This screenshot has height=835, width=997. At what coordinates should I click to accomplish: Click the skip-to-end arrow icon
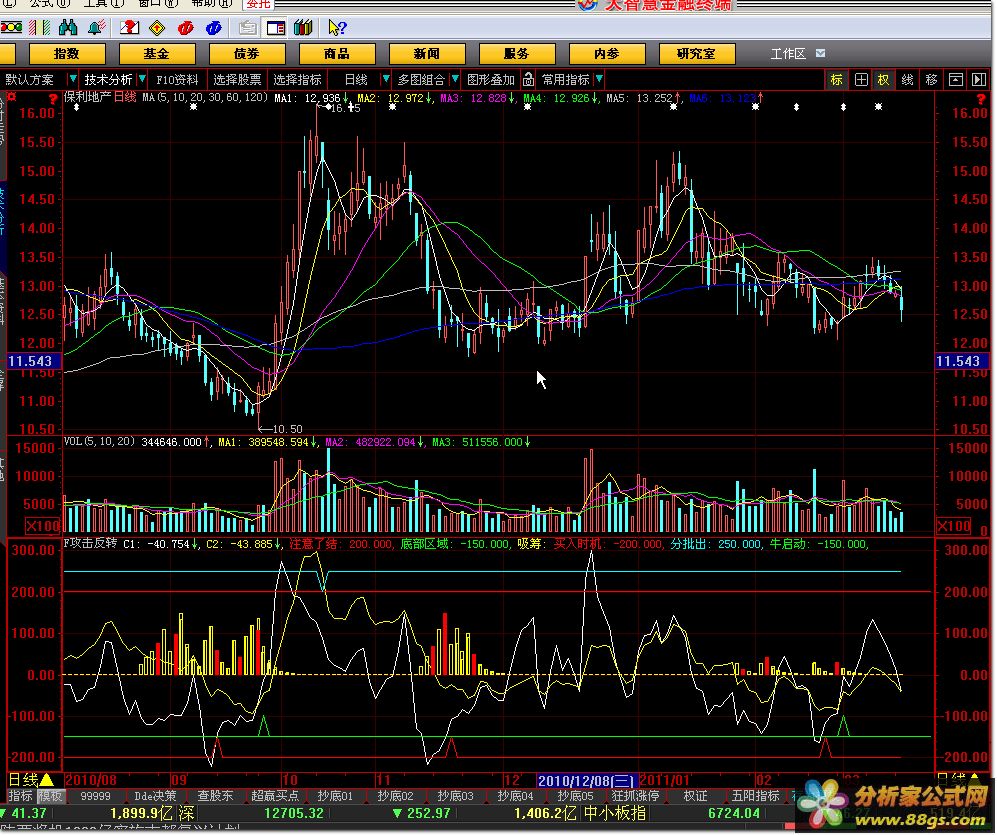coord(979,79)
